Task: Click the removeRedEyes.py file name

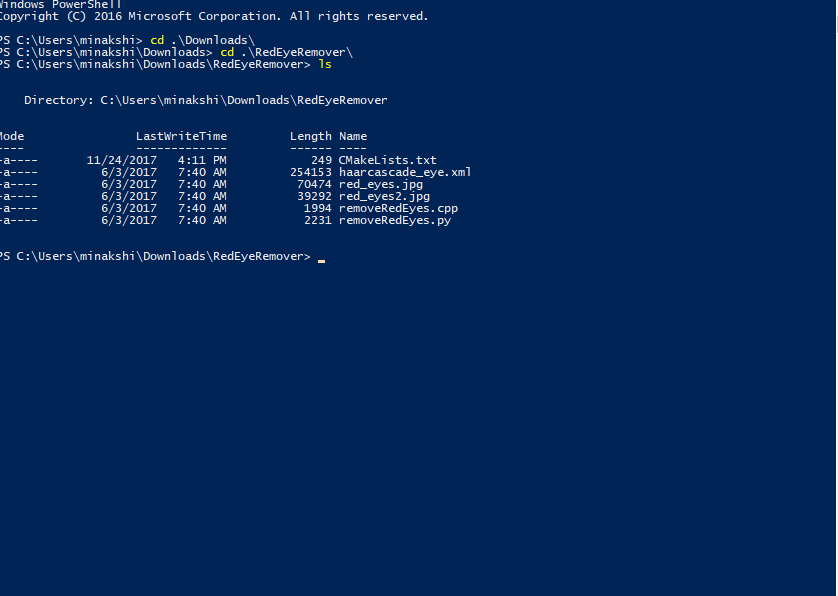Action: point(395,220)
